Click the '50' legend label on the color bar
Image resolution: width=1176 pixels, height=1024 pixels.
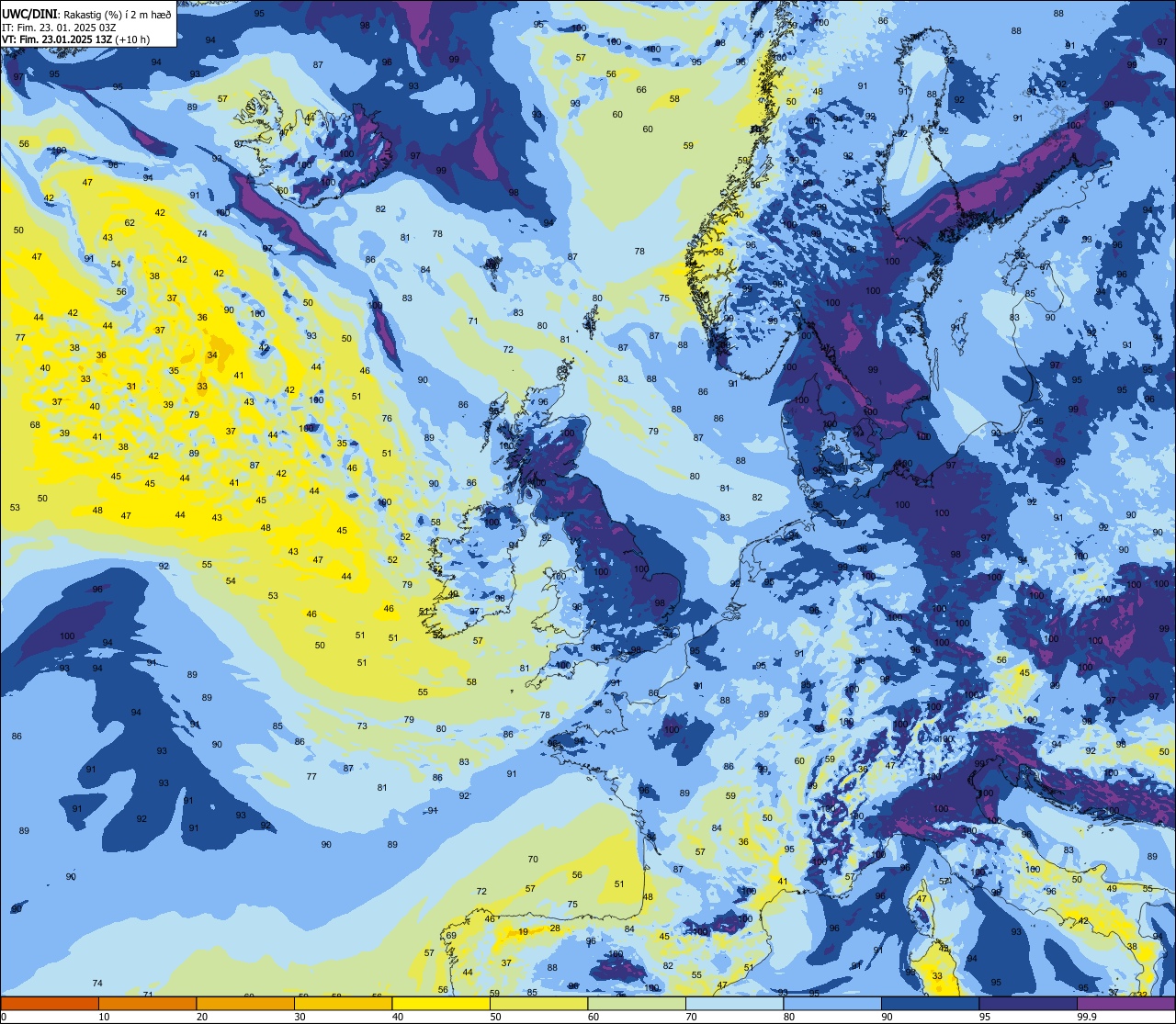(x=495, y=1017)
